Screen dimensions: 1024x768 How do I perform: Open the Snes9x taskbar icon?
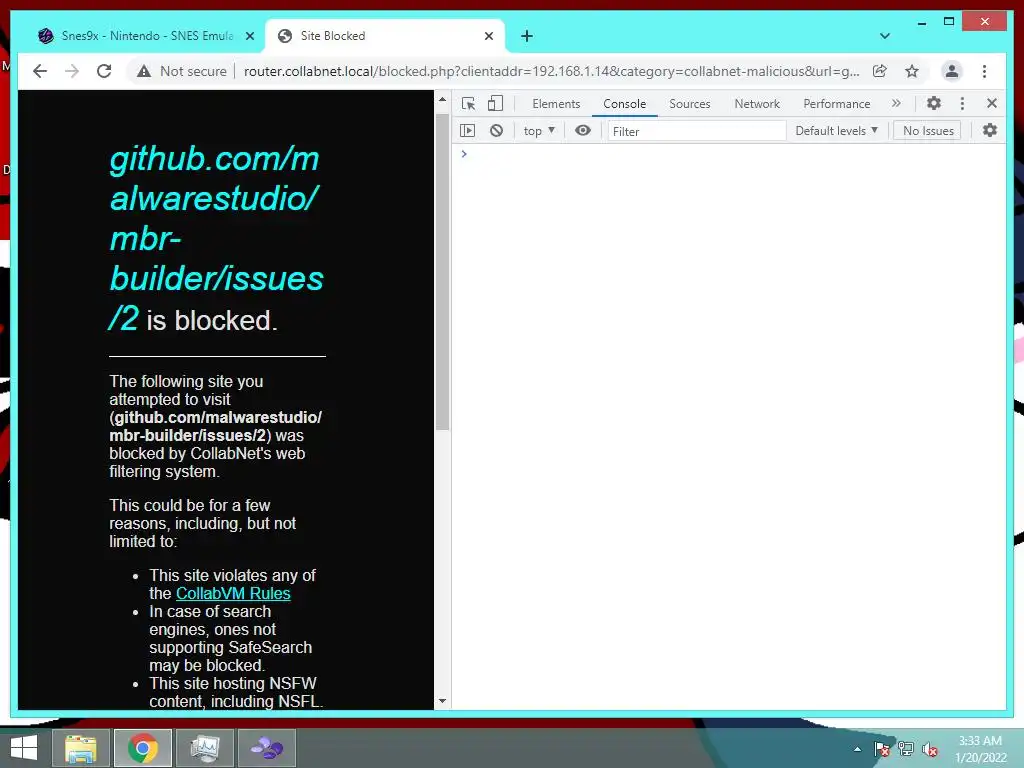[267, 748]
